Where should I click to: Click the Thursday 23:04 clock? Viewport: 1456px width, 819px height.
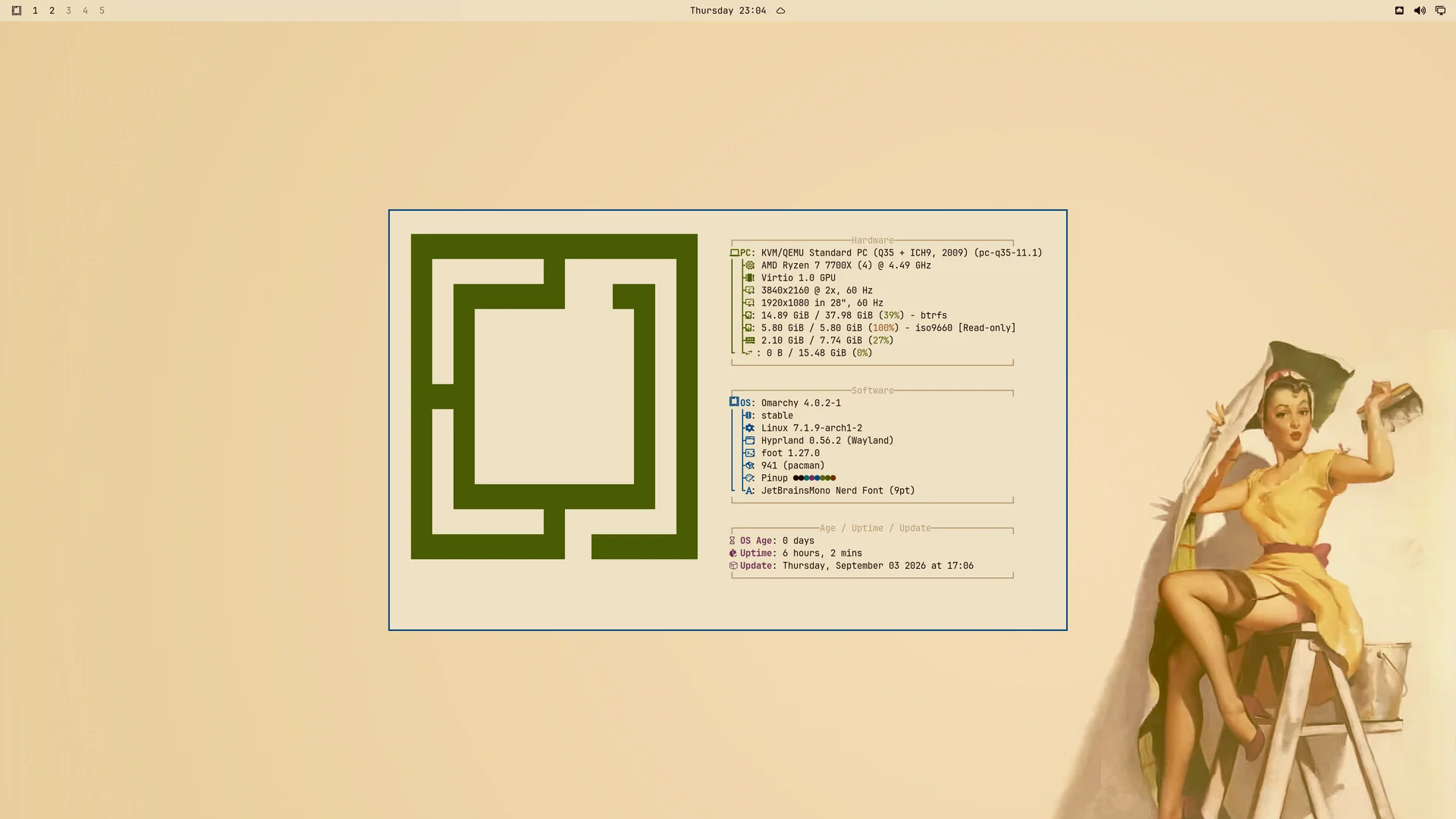click(728, 11)
